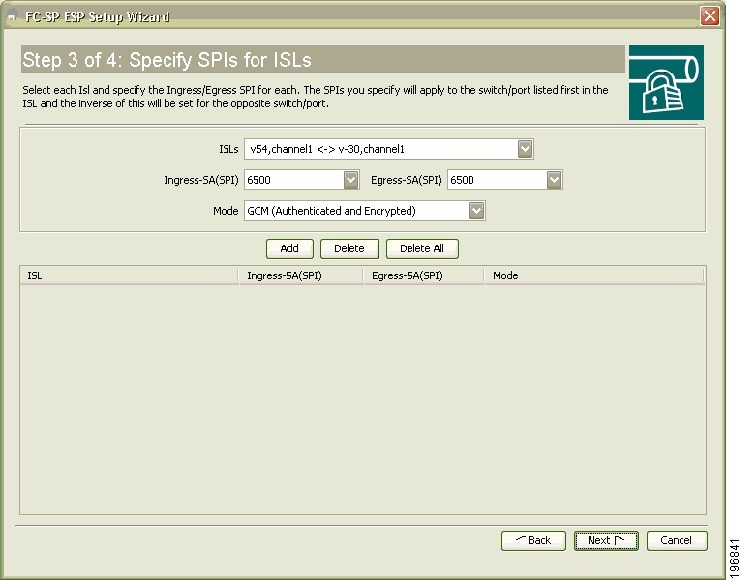741x580 pixels.
Task: Expand the ISLs dropdown arrow
Action: tap(525, 150)
